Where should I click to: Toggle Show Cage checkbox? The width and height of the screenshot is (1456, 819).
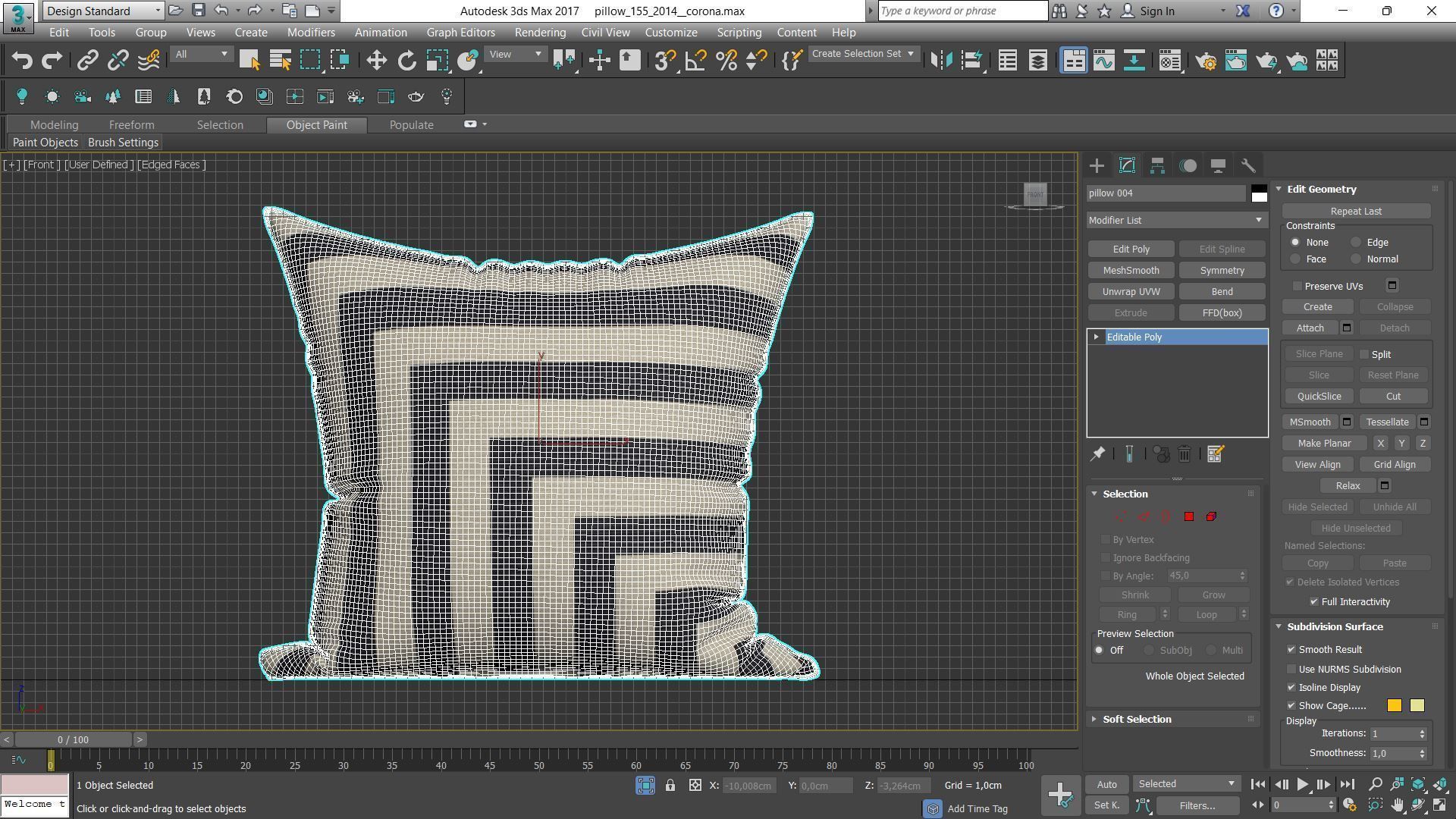click(x=1291, y=705)
